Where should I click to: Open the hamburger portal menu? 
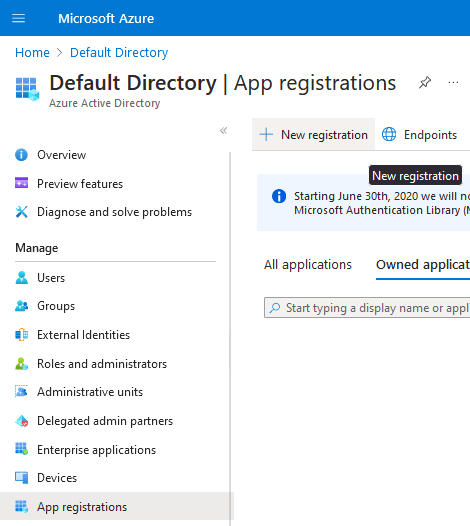[x=18, y=18]
